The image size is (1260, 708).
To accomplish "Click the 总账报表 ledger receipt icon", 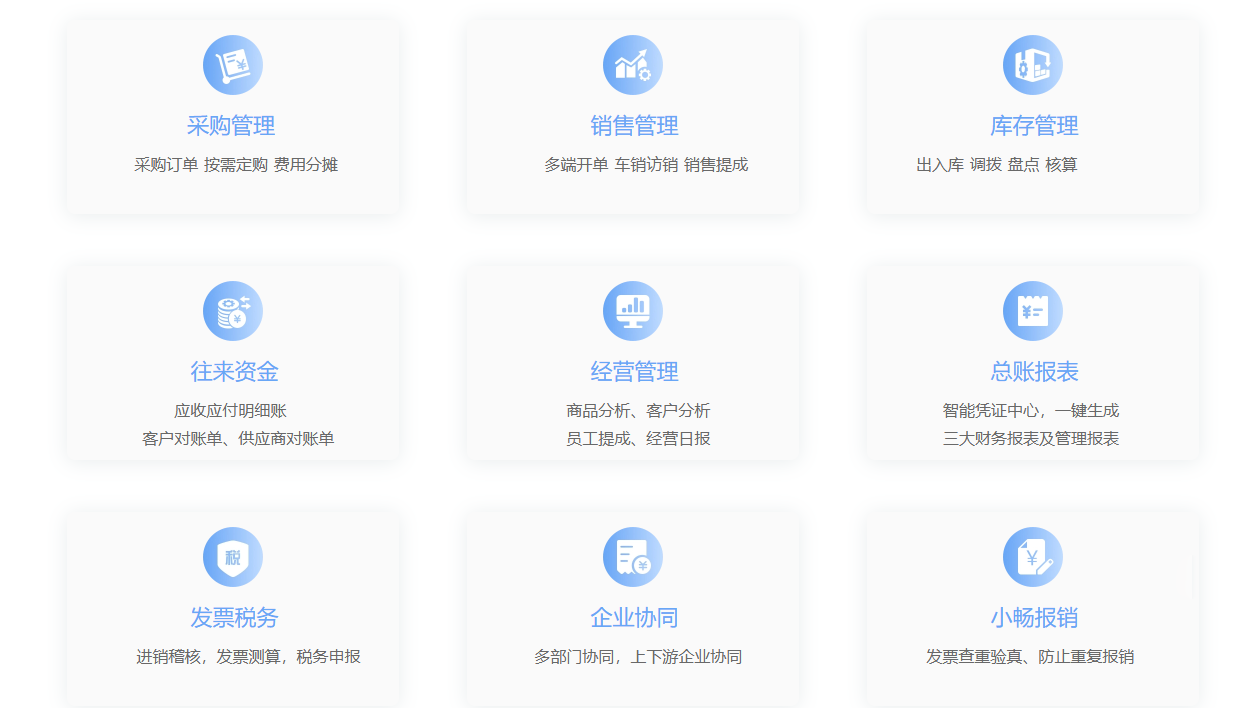I will [1033, 311].
